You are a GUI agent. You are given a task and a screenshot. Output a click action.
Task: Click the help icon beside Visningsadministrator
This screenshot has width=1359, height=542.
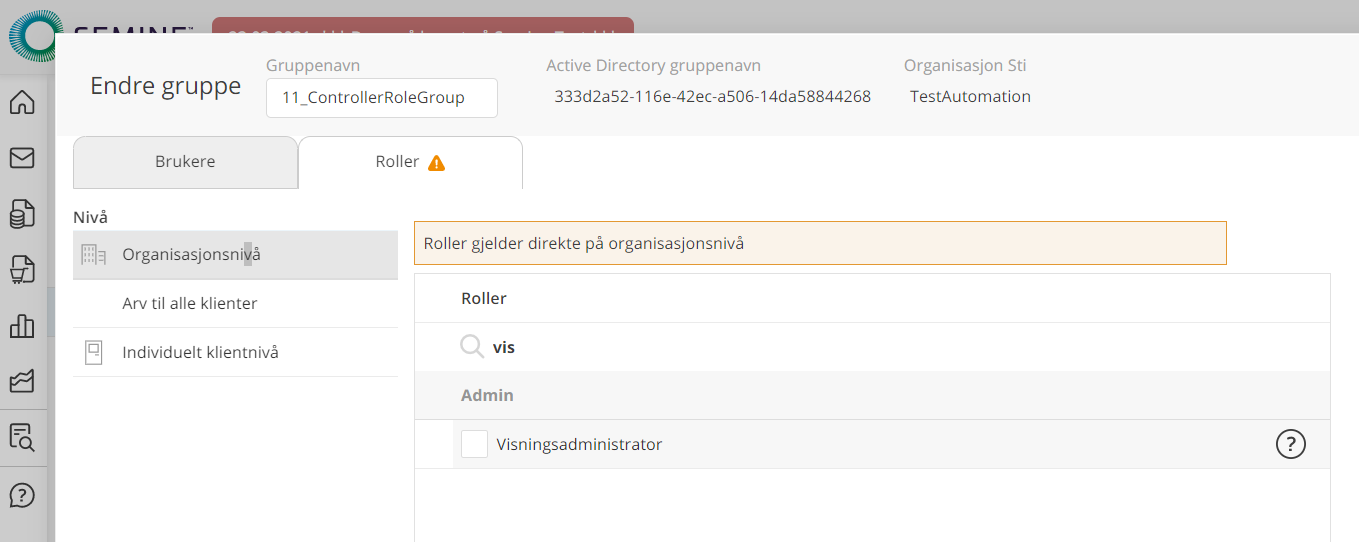point(1290,444)
